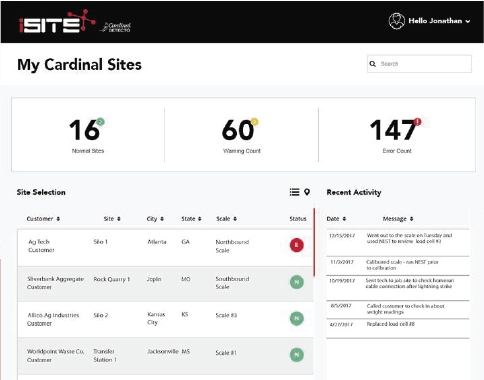Open the 147 Error Count tile
Viewport: 484px width, 380px height.
click(397, 135)
